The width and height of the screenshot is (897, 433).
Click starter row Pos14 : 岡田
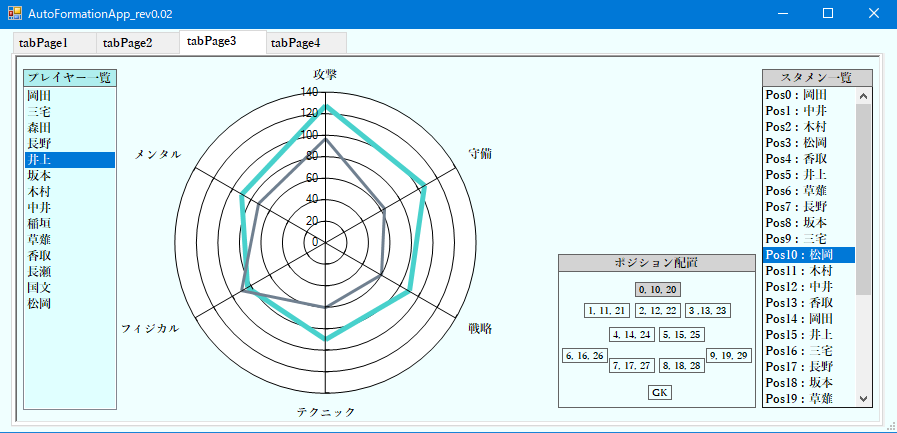tap(809, 319)
